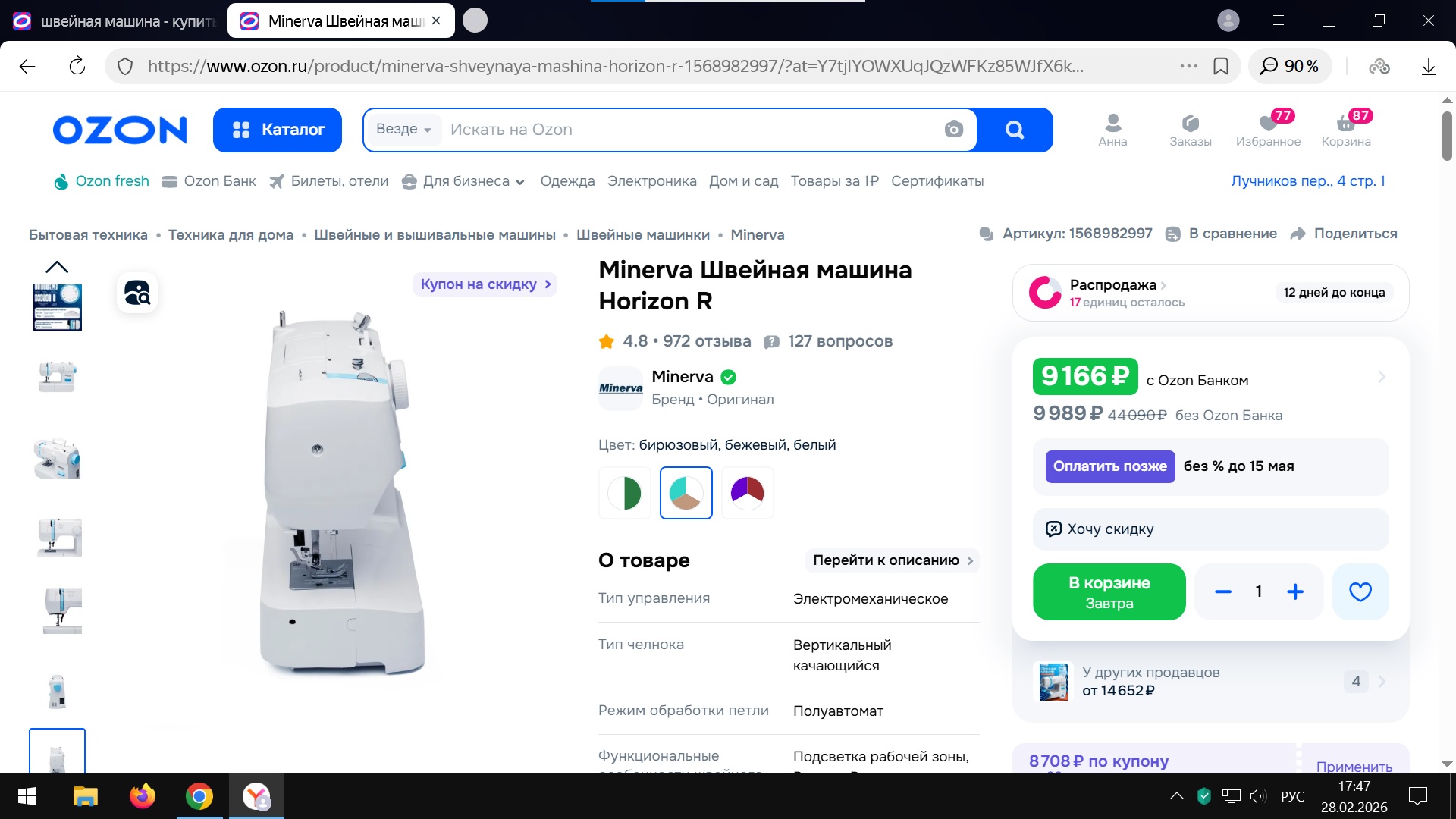Switch to the швейная машина search tab
Viewport: 1456px width, 819px height.
[114, 21]
